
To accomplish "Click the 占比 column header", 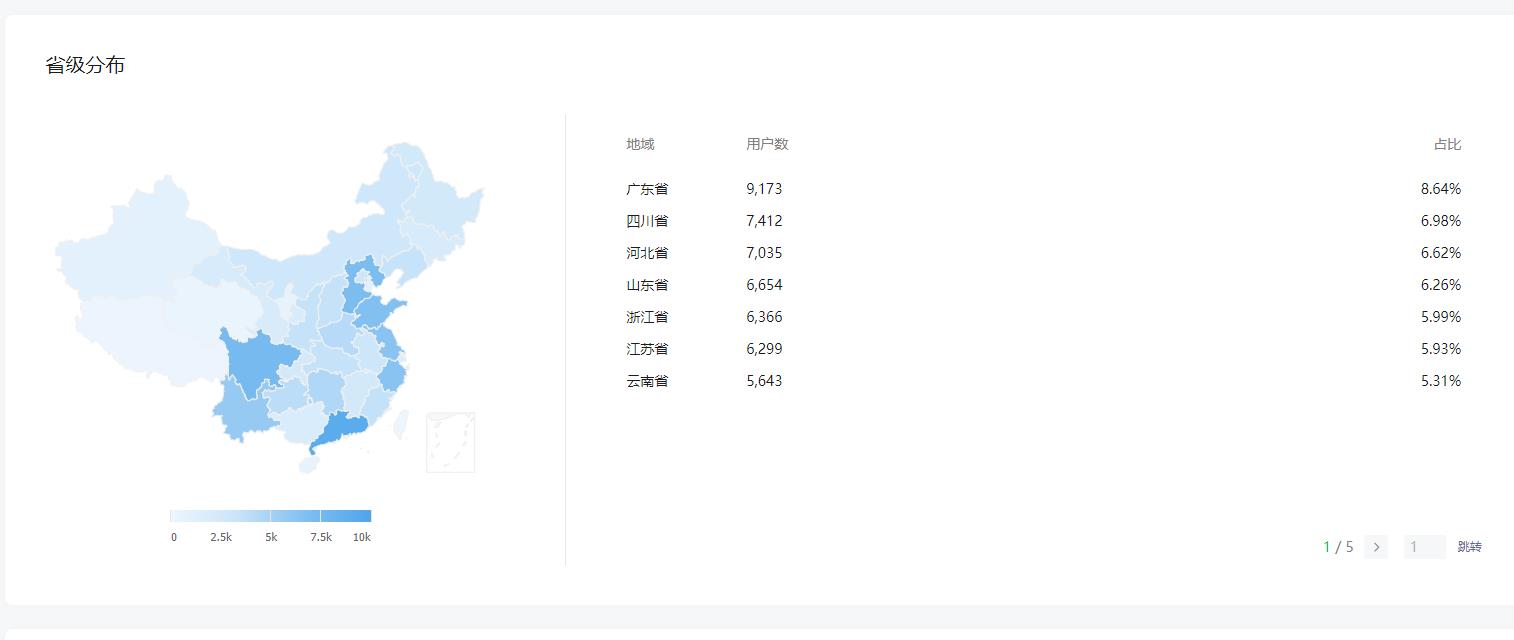I will pos(1447,144).
